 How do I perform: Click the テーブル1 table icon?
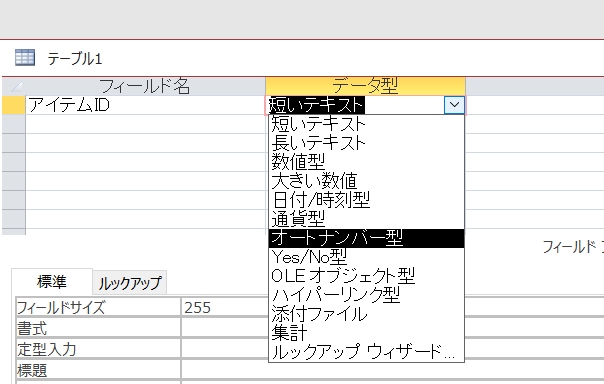(25, 58)
